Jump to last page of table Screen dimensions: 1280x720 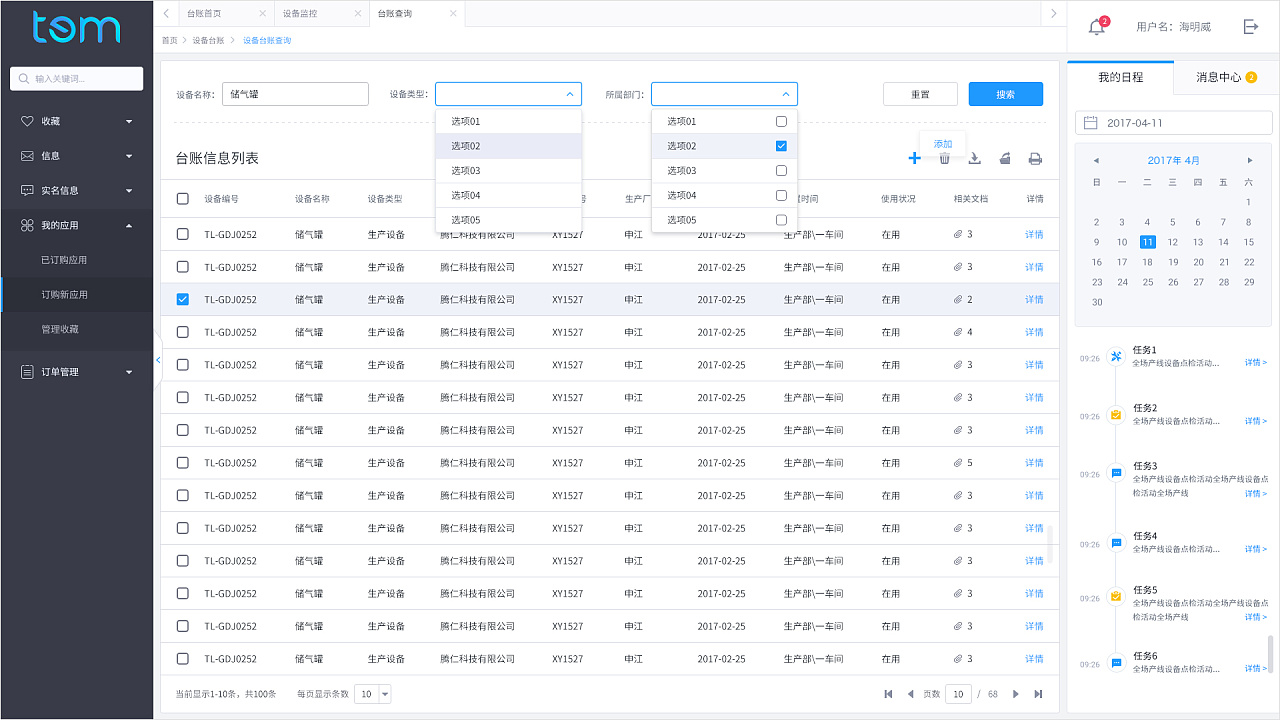coord(1038,694)
